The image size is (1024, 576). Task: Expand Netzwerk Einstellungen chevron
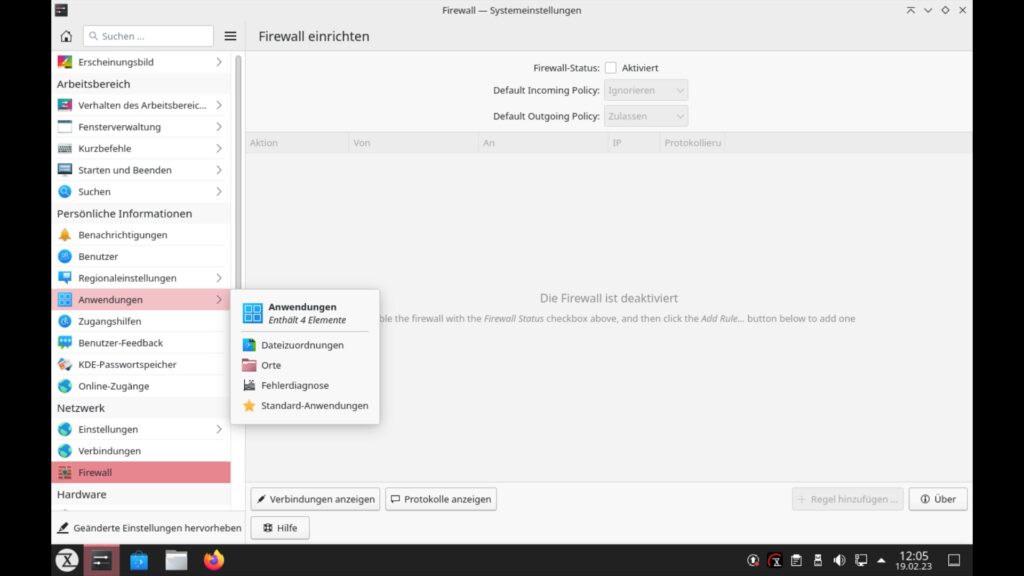[x=219, y=429]
